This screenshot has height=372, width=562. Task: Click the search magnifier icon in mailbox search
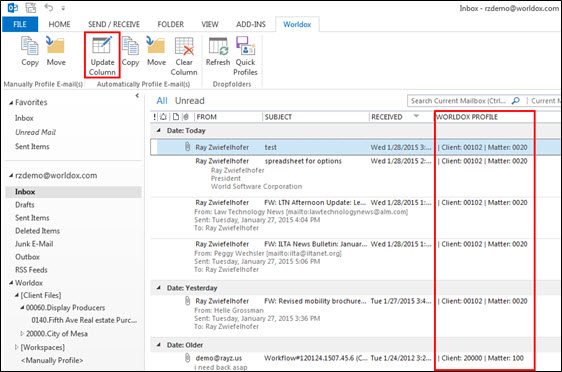(515, 101)
